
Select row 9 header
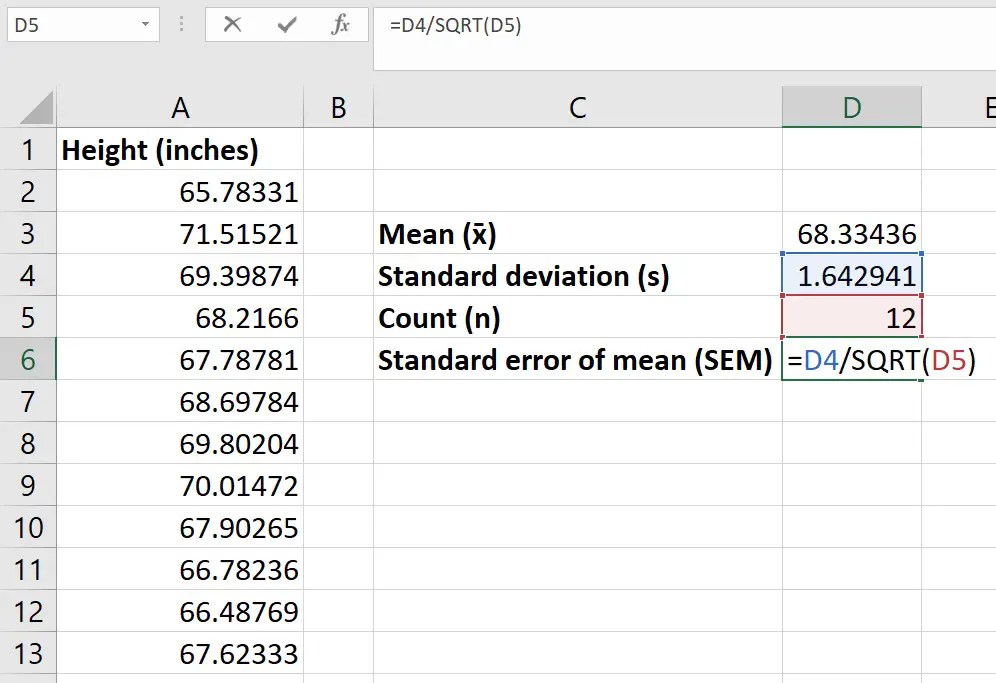pyautogui.click(x=28, y=485)
